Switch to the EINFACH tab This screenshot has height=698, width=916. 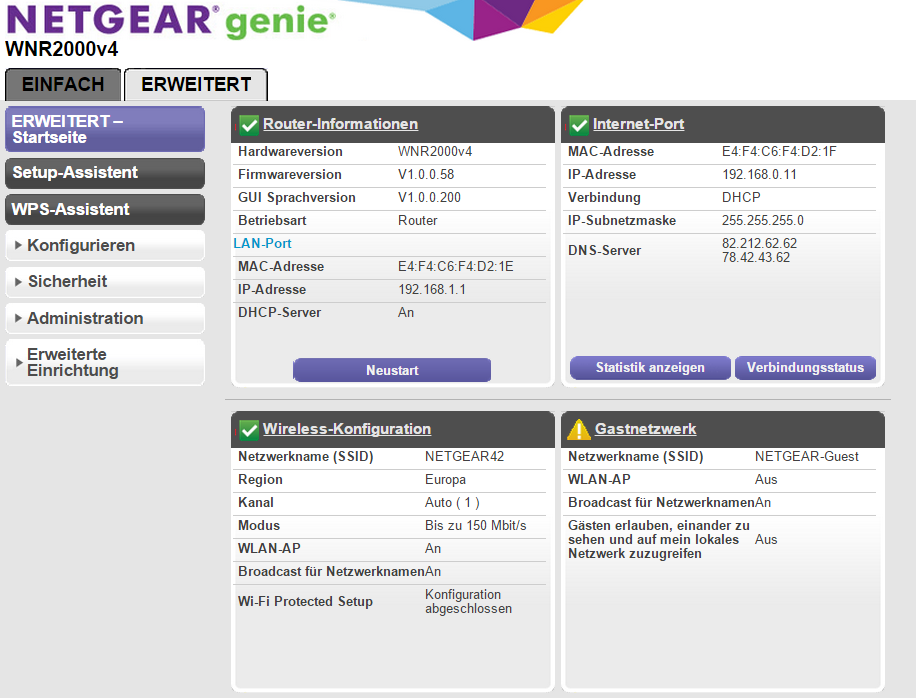(63, 84)
